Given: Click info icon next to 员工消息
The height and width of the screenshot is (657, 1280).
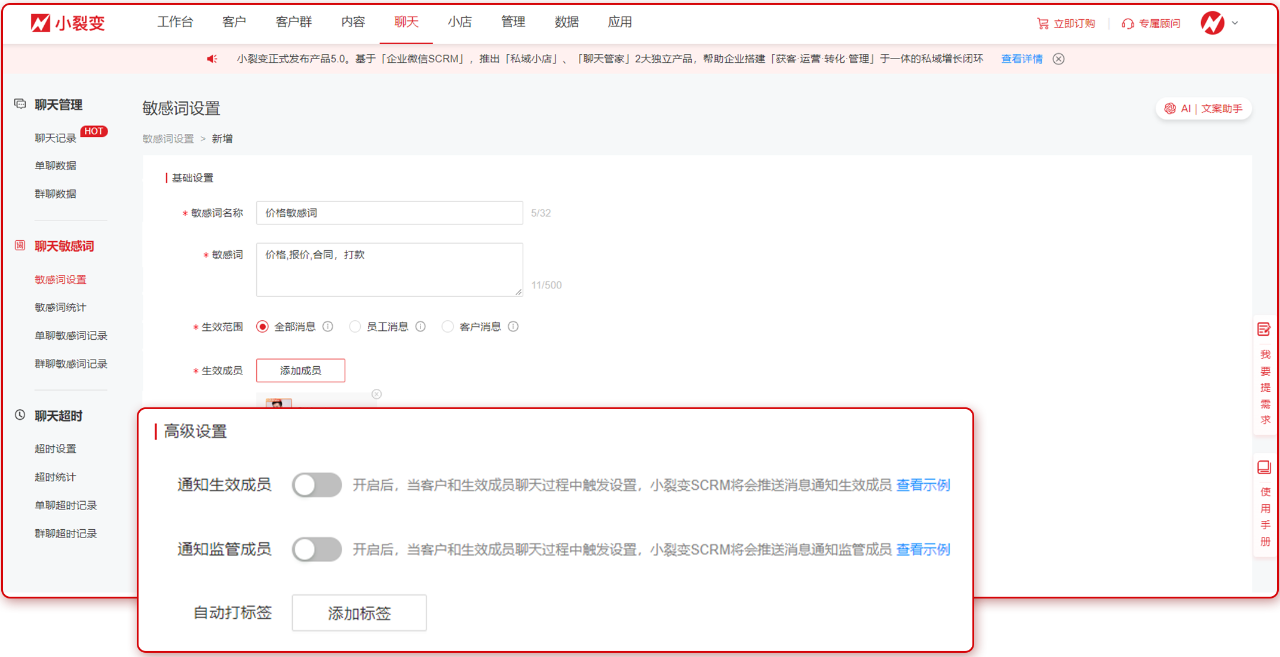Looking at the screenshot, I should [x=420, y=327].
